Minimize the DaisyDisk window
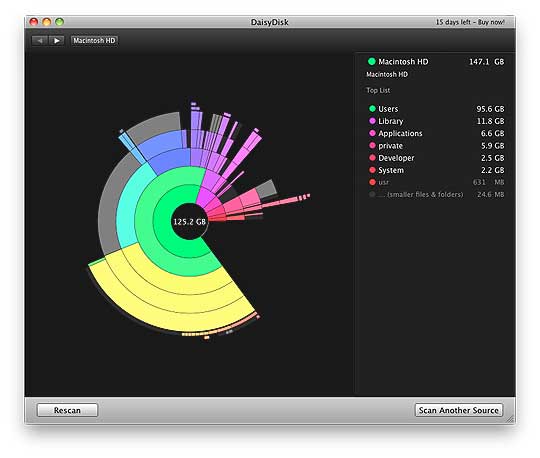This screenshot has height=458, width=540. [46, 22]
